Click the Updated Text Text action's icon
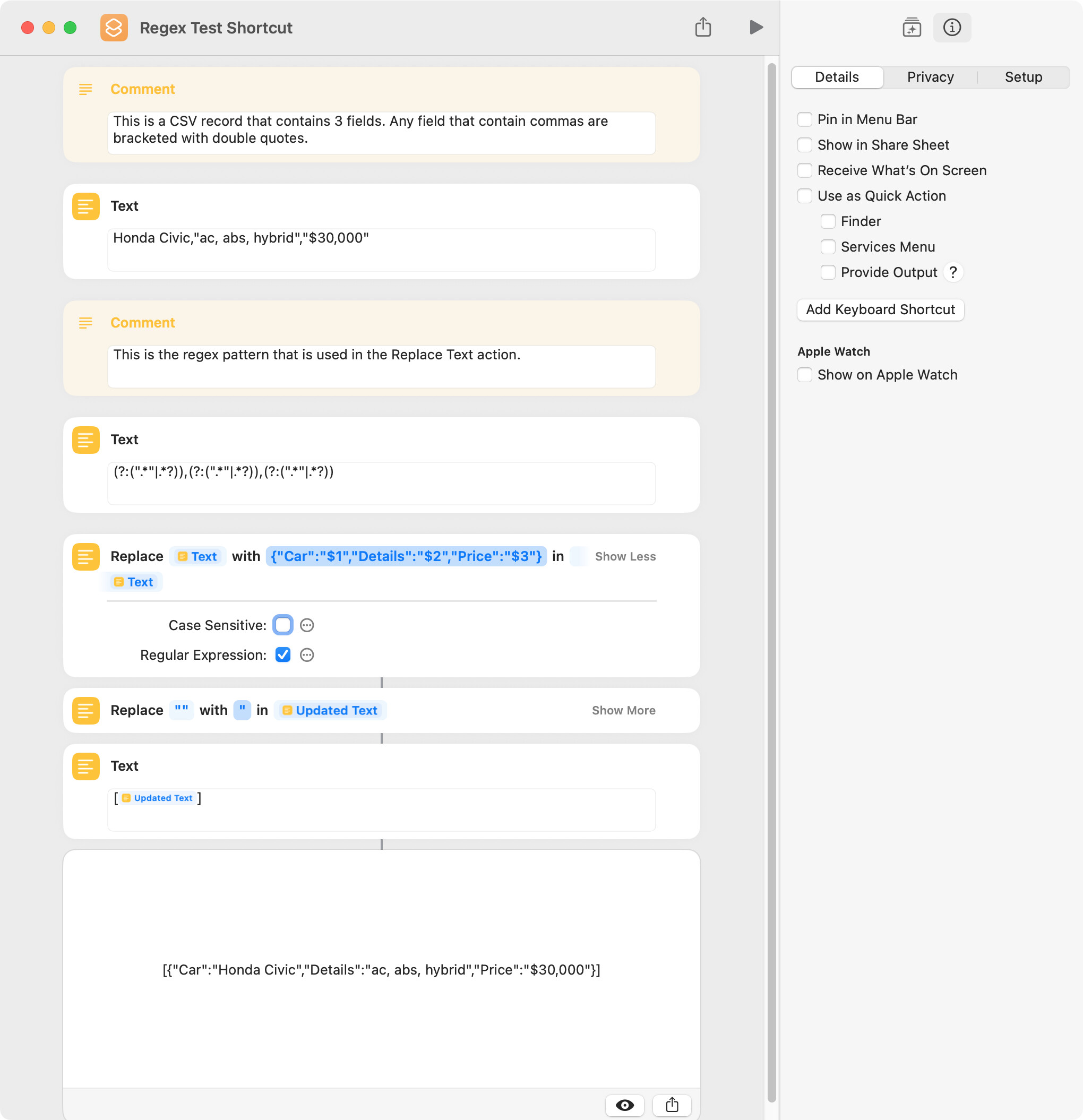 click(x=85, y=766)
